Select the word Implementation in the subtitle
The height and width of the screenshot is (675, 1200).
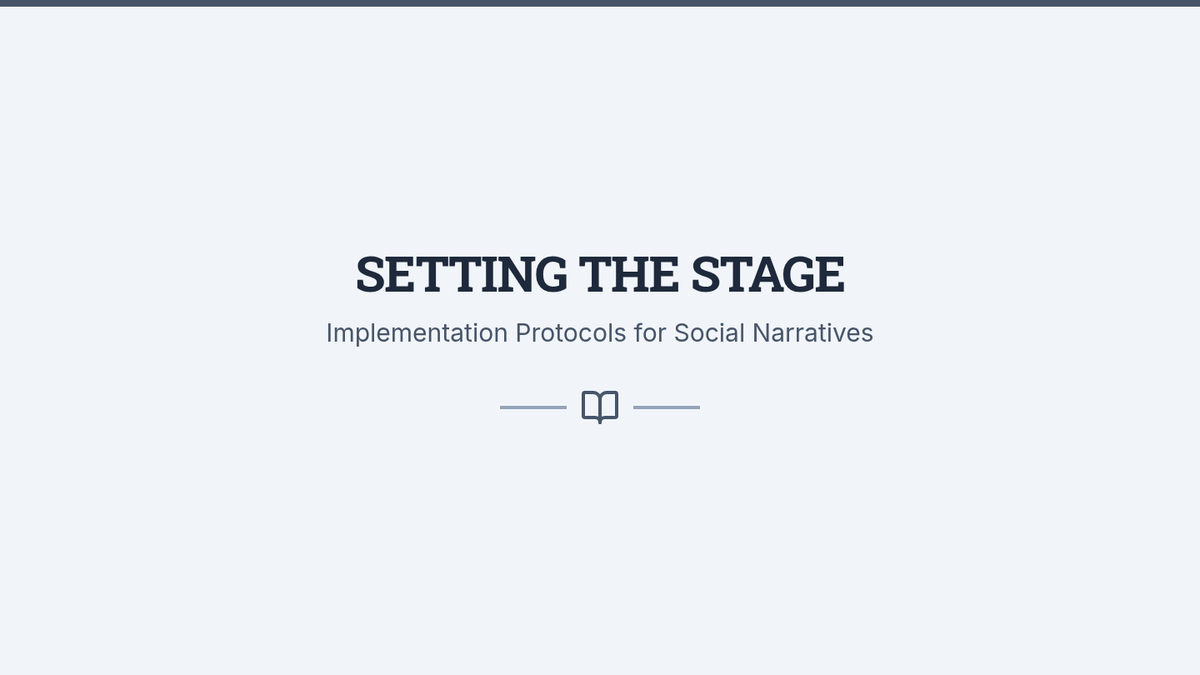416,333
